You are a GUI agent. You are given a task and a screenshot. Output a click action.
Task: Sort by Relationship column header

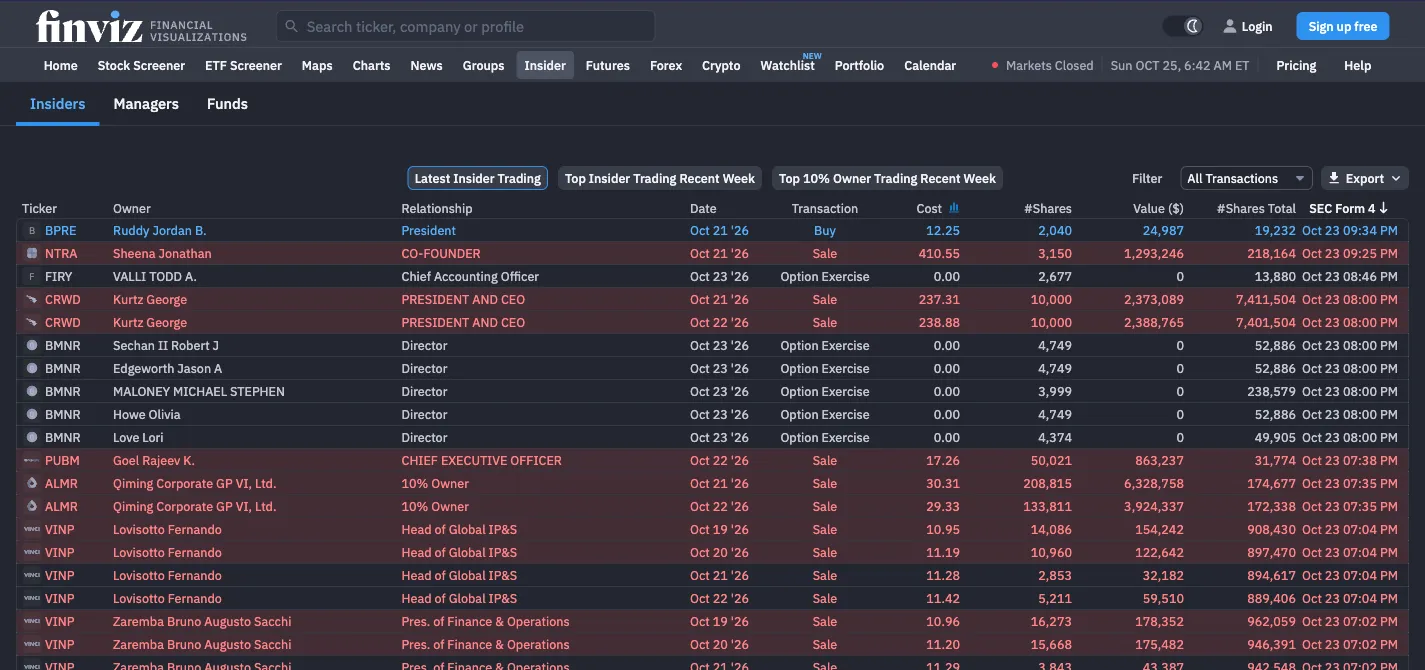(437, 208)
